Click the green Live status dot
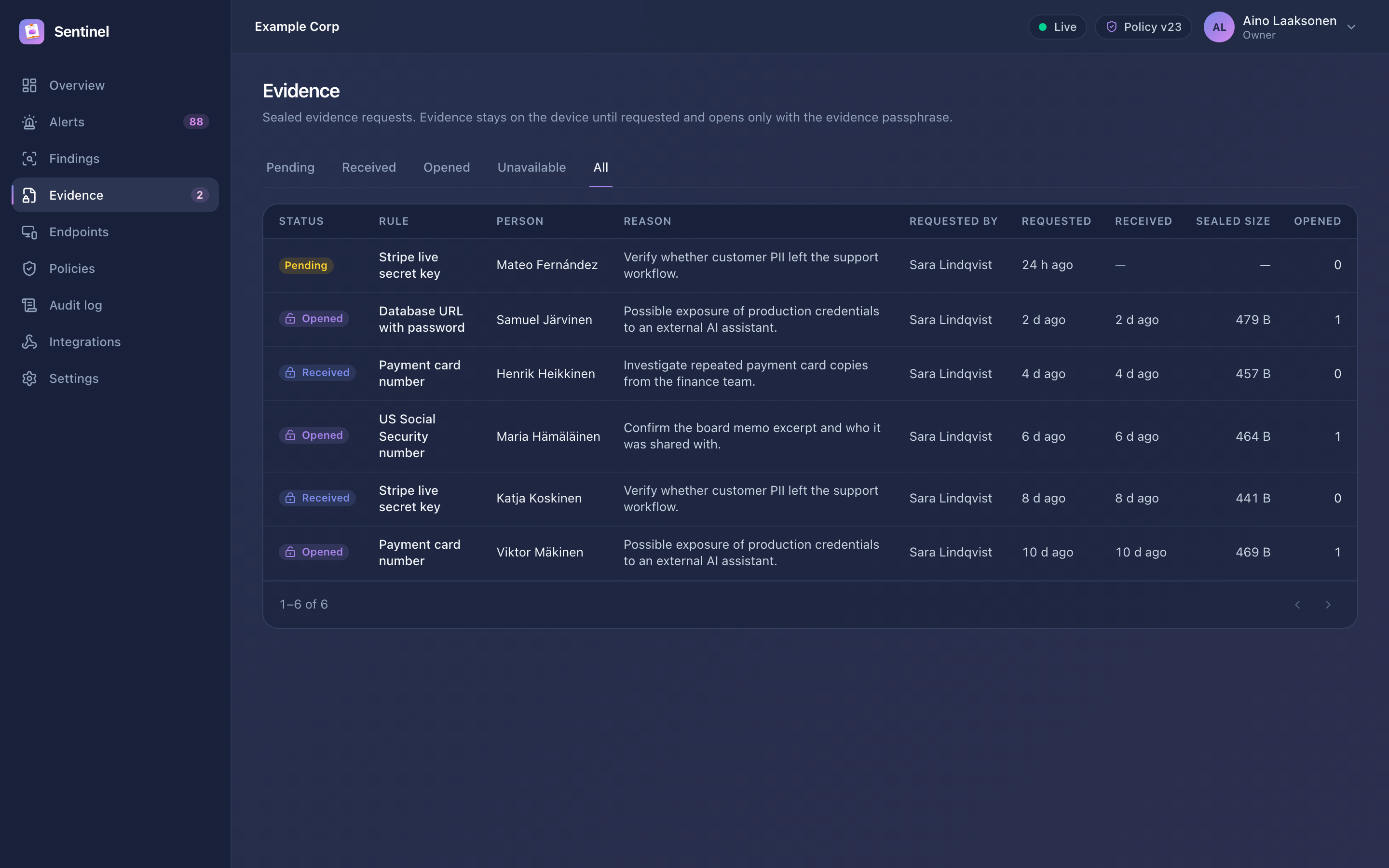This screenshot has width=1389, height=868. pos(1043,27)
